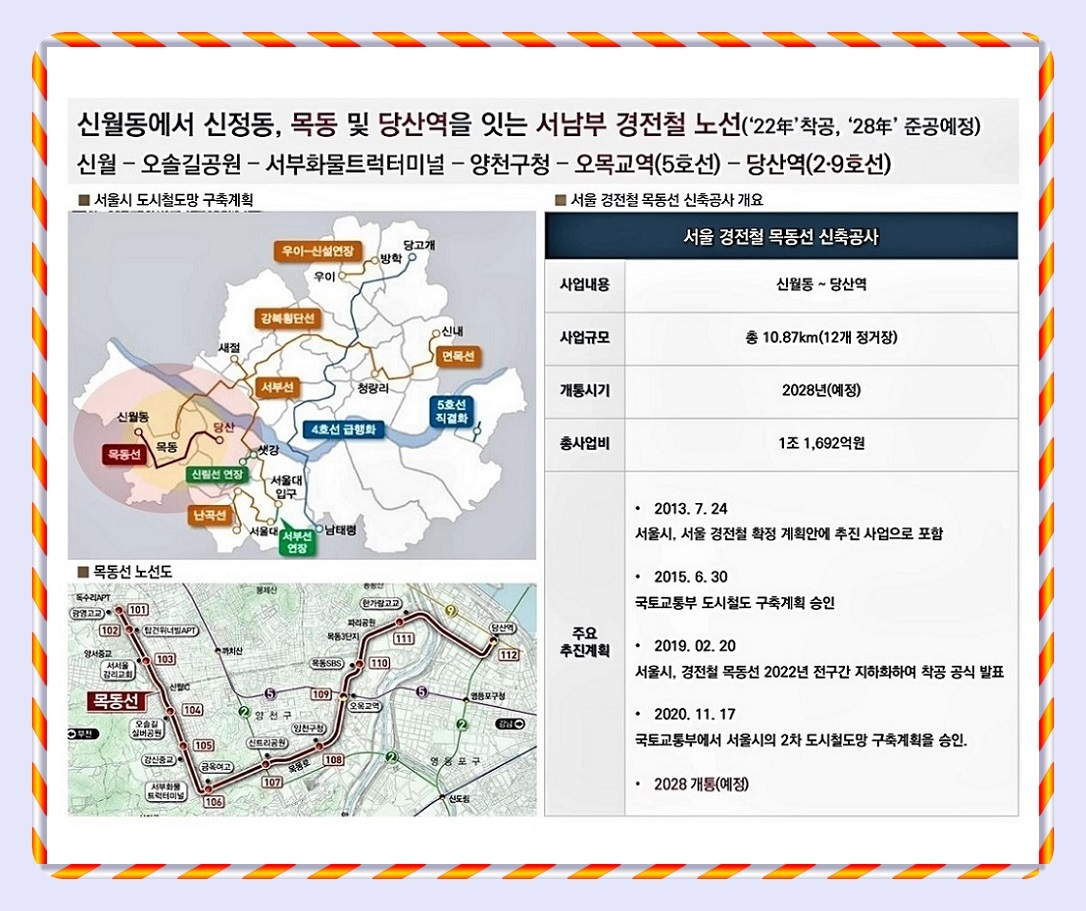Screen dimensions: 1086x911
Task: Click the 서부선 orange label near 새절
Action: click(278, 387)
